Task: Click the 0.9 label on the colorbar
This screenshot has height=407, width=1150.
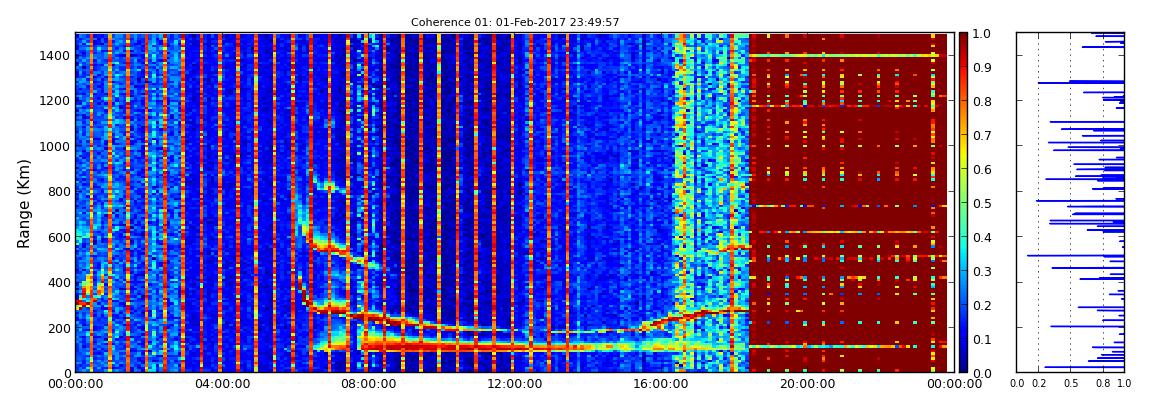Action: pyautogui.click(x=981, y=67)
